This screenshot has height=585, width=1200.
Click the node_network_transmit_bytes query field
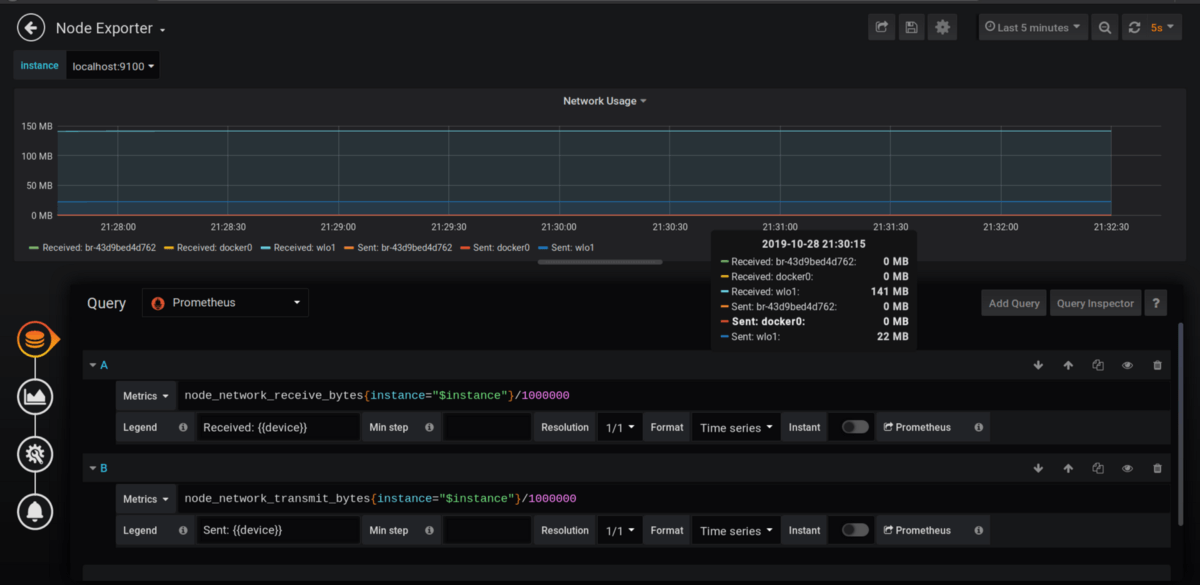click(673, 499)
